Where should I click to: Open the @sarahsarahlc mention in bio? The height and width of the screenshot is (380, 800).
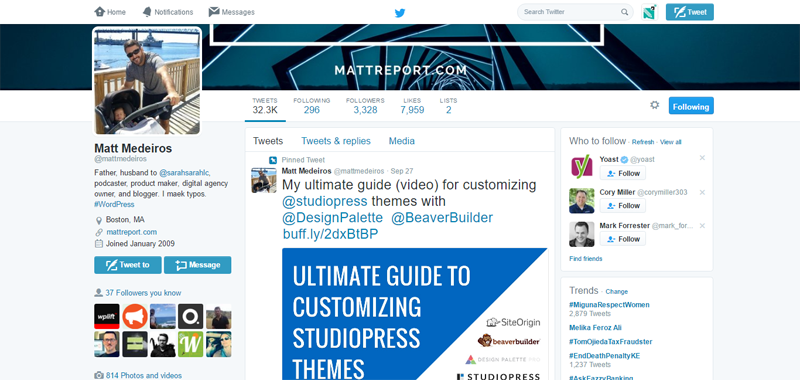[184, 173]
